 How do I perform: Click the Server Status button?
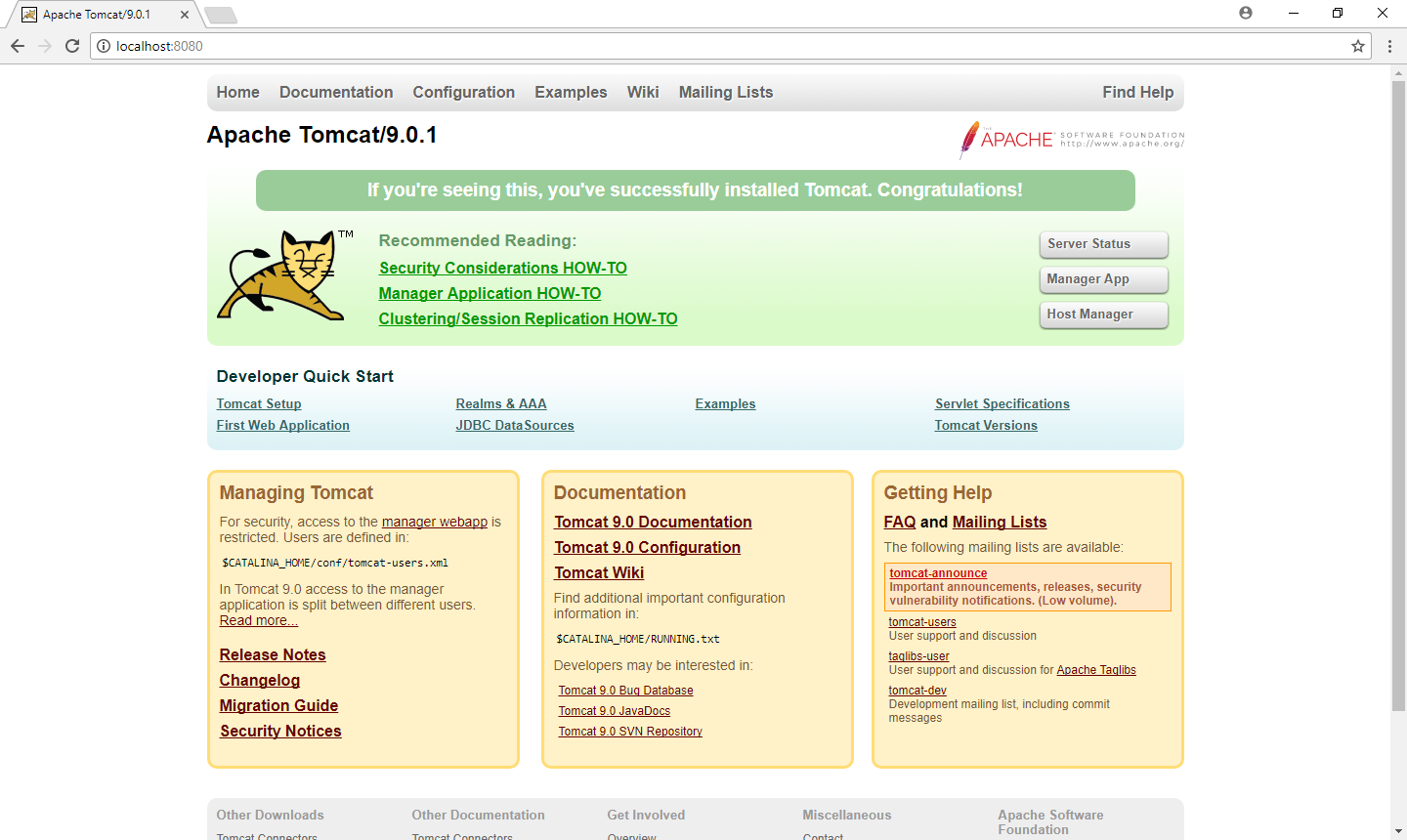coord(1103,244)
